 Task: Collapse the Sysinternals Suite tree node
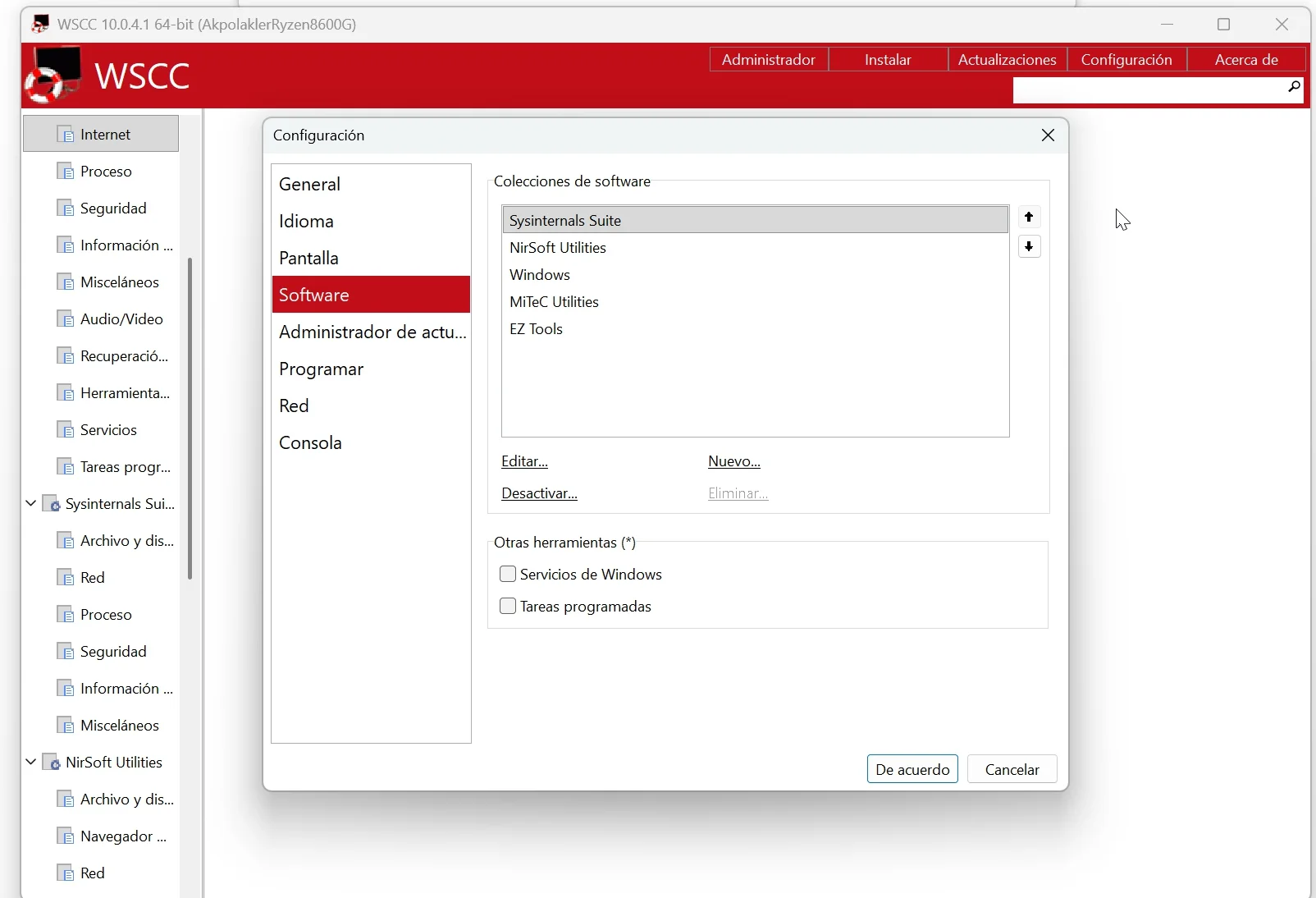[30, 503]
